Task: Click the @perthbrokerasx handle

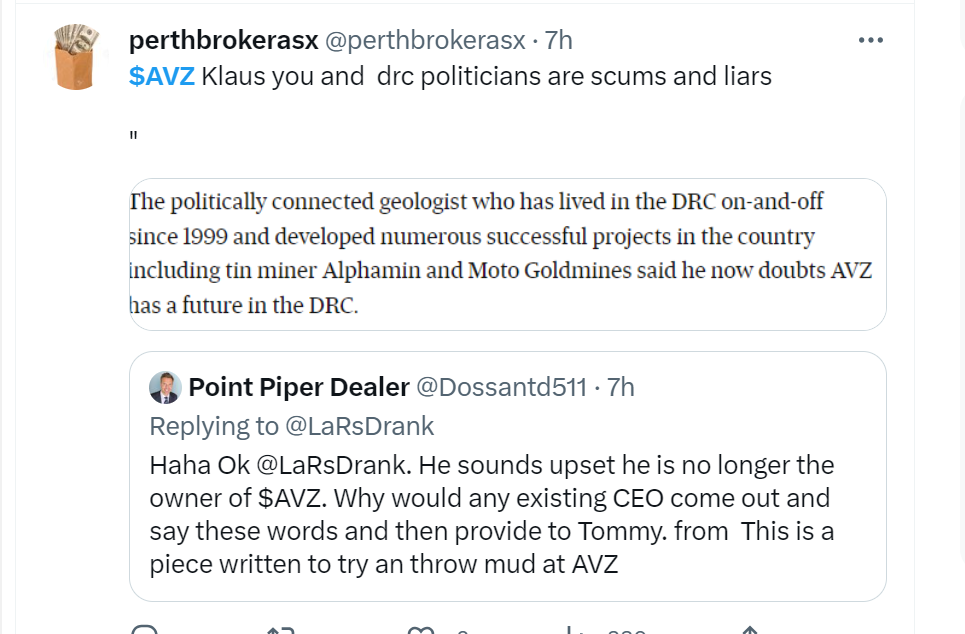Action: (x=425, y=41)
